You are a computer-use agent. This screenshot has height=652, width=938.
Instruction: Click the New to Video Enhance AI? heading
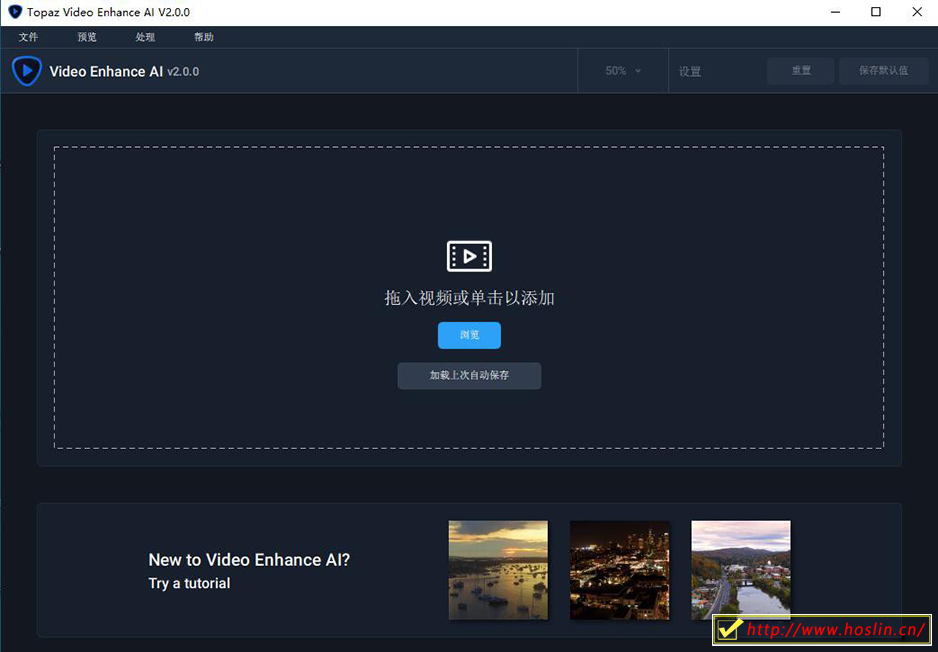[249, 560]
